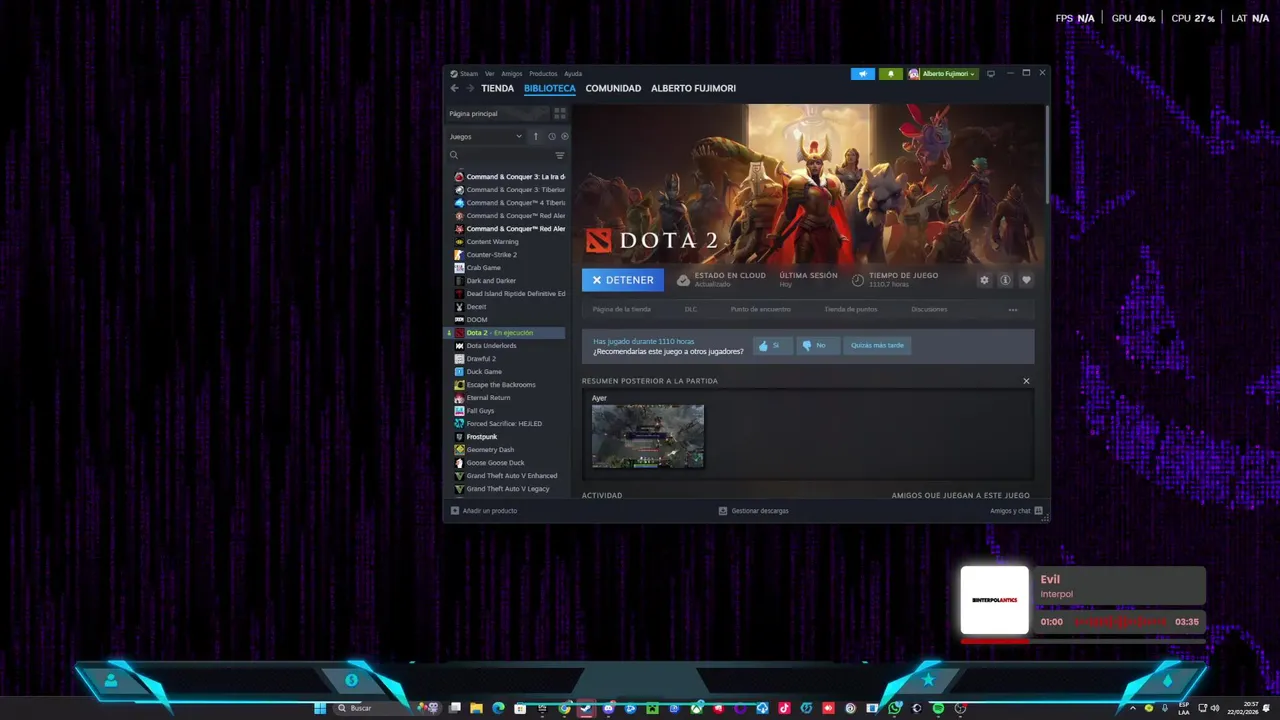Click the Evil album art thumbnail

994,600
